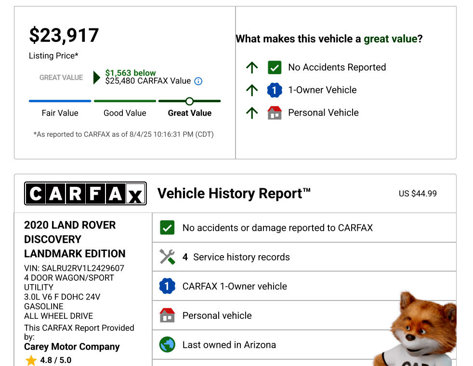
Task: Click the Good Value bar segment
Action: coord(125,101)
